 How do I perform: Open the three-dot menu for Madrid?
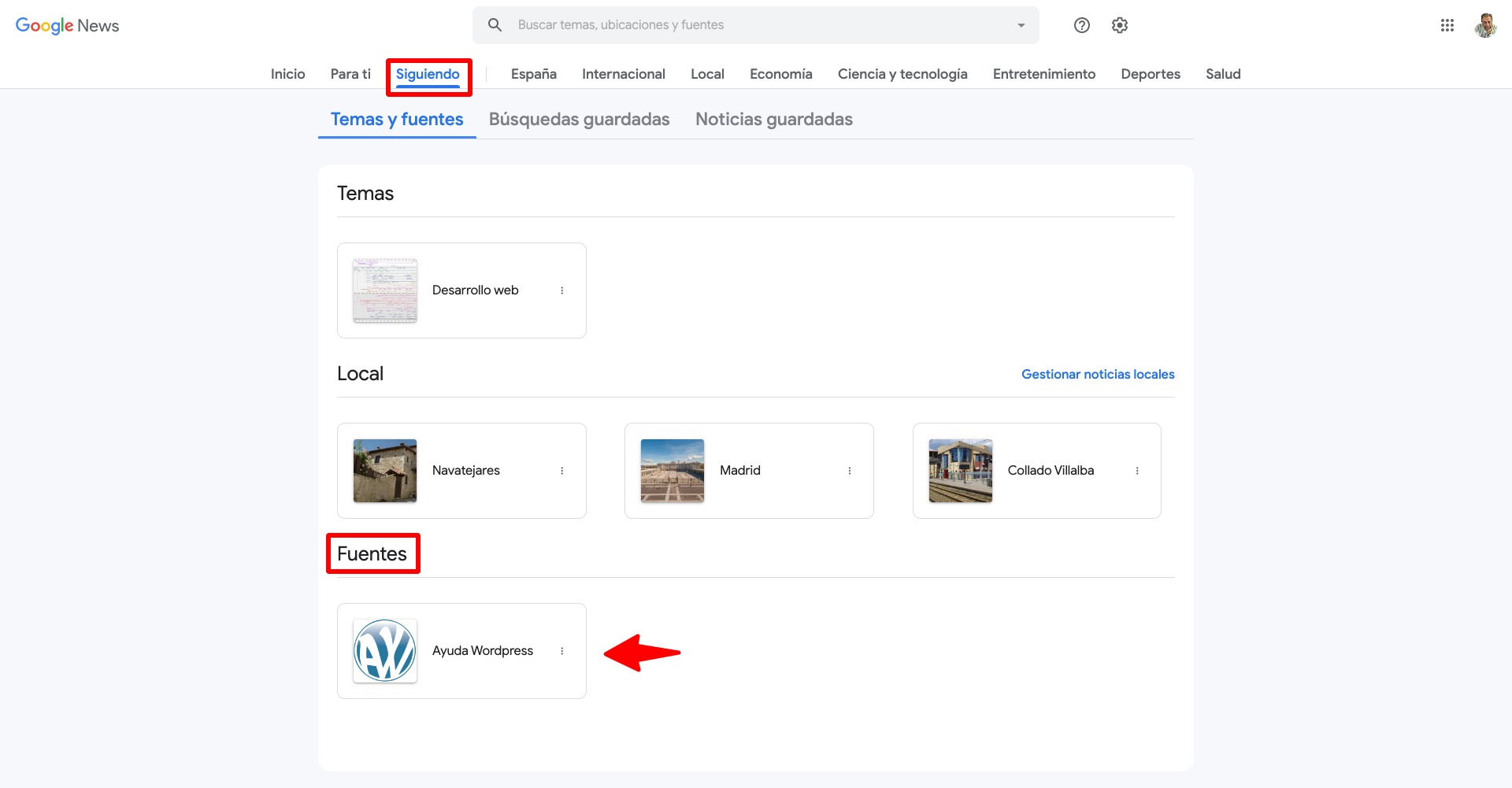pyautogui.click(x=850, y=471)
